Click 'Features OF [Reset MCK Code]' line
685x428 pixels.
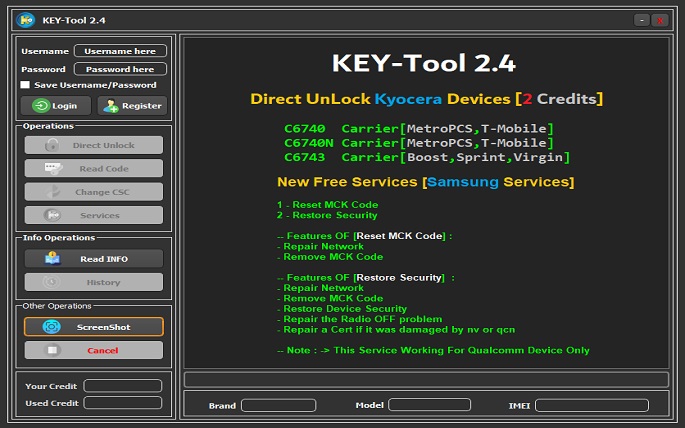[x=365, y=236]
